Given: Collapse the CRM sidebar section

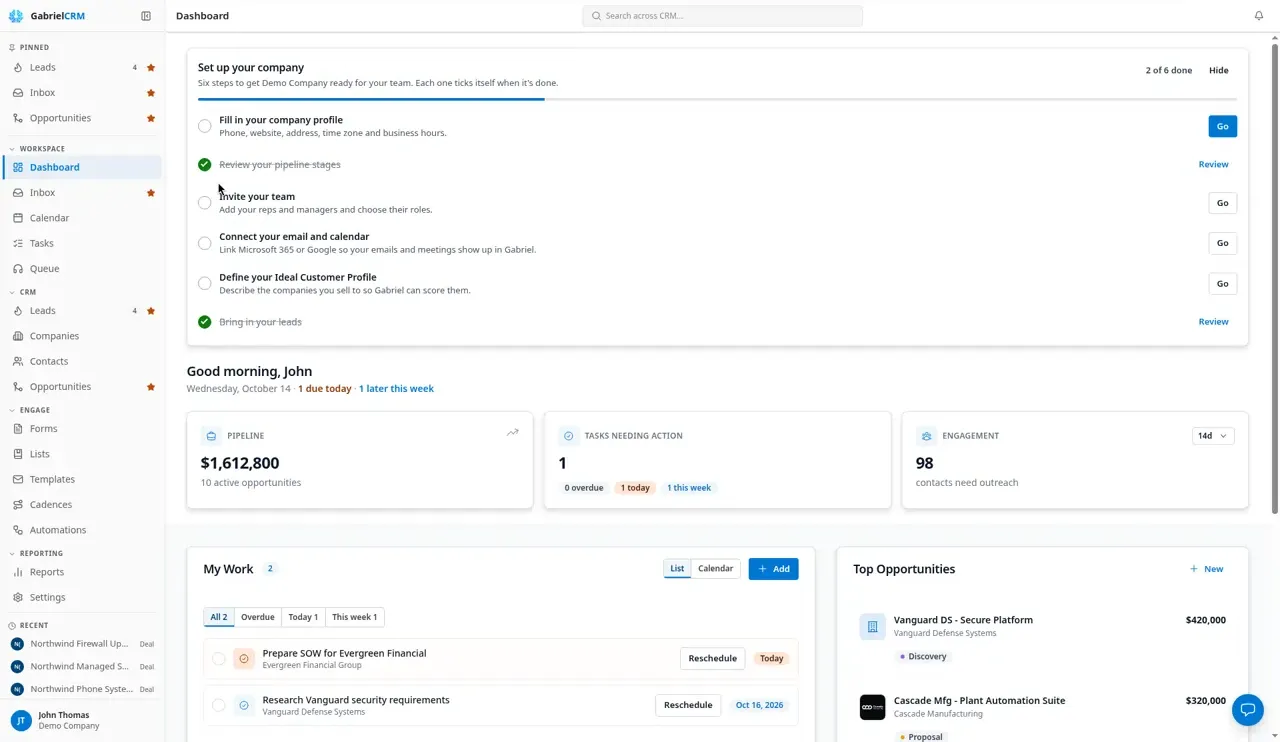Looking at the screenshot, I should [x=23, y=292].
